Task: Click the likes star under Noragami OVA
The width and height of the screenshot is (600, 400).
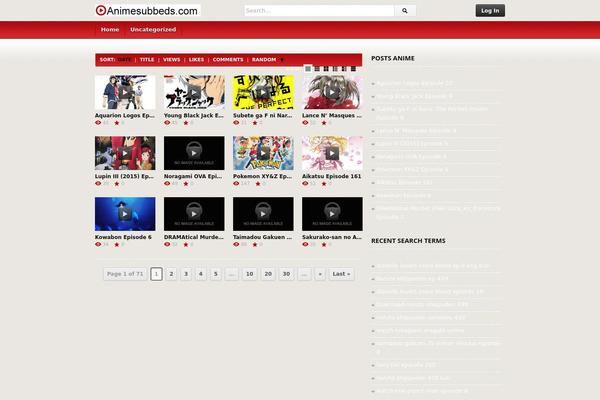Action: [186, 184]
